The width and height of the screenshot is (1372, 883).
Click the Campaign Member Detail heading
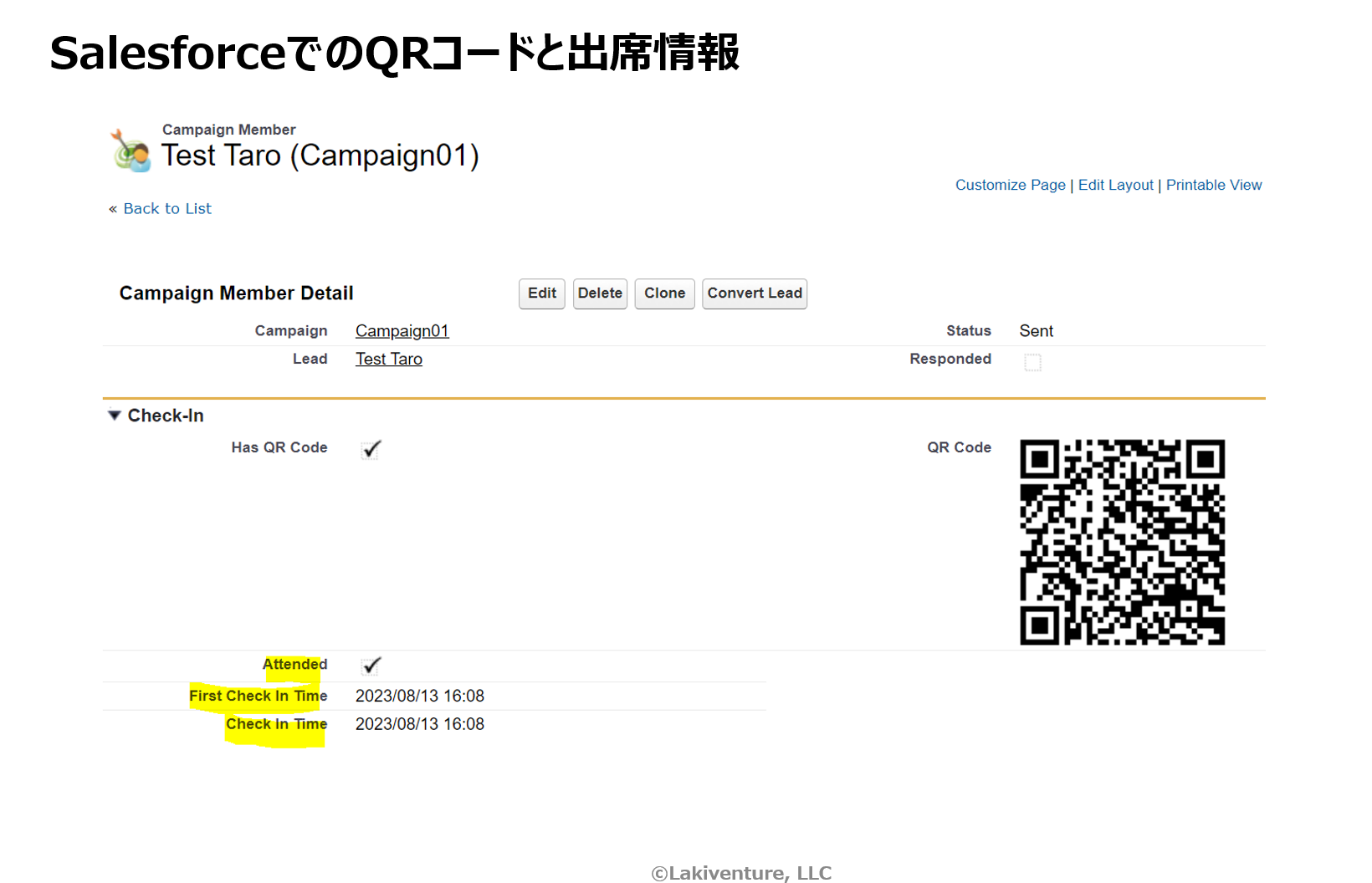pyautogui.click(x=237, y=293)
